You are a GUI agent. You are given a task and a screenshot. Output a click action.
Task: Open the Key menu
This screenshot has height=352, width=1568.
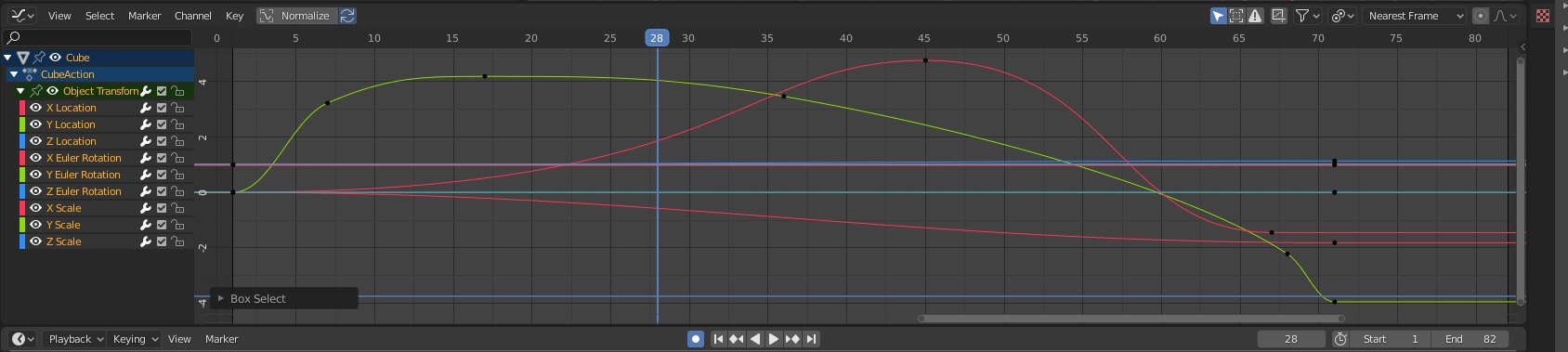pos(234,16)
